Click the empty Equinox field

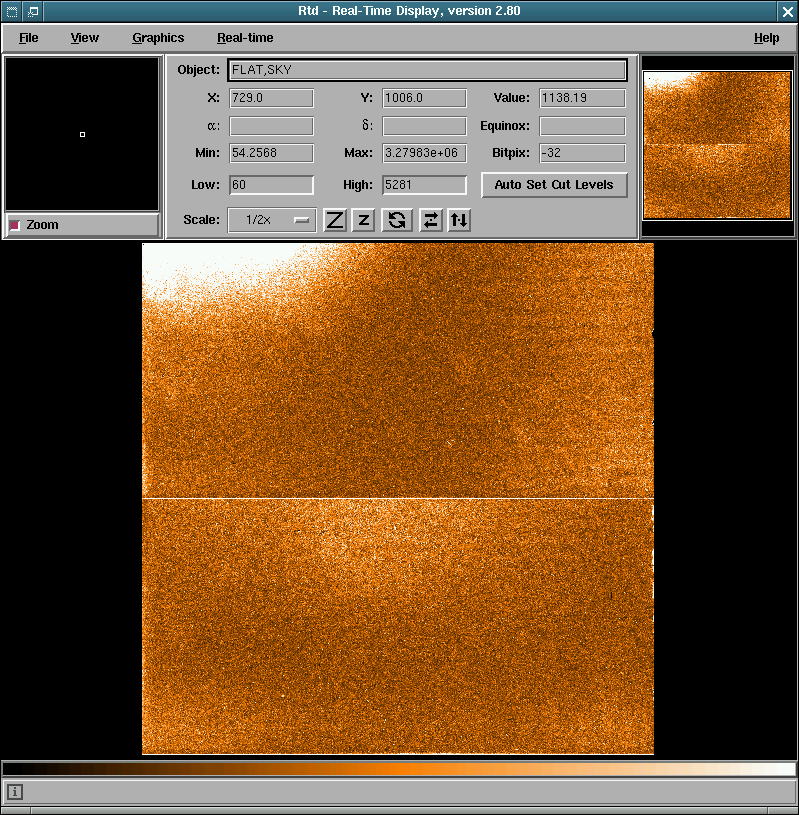coord(582,126)
